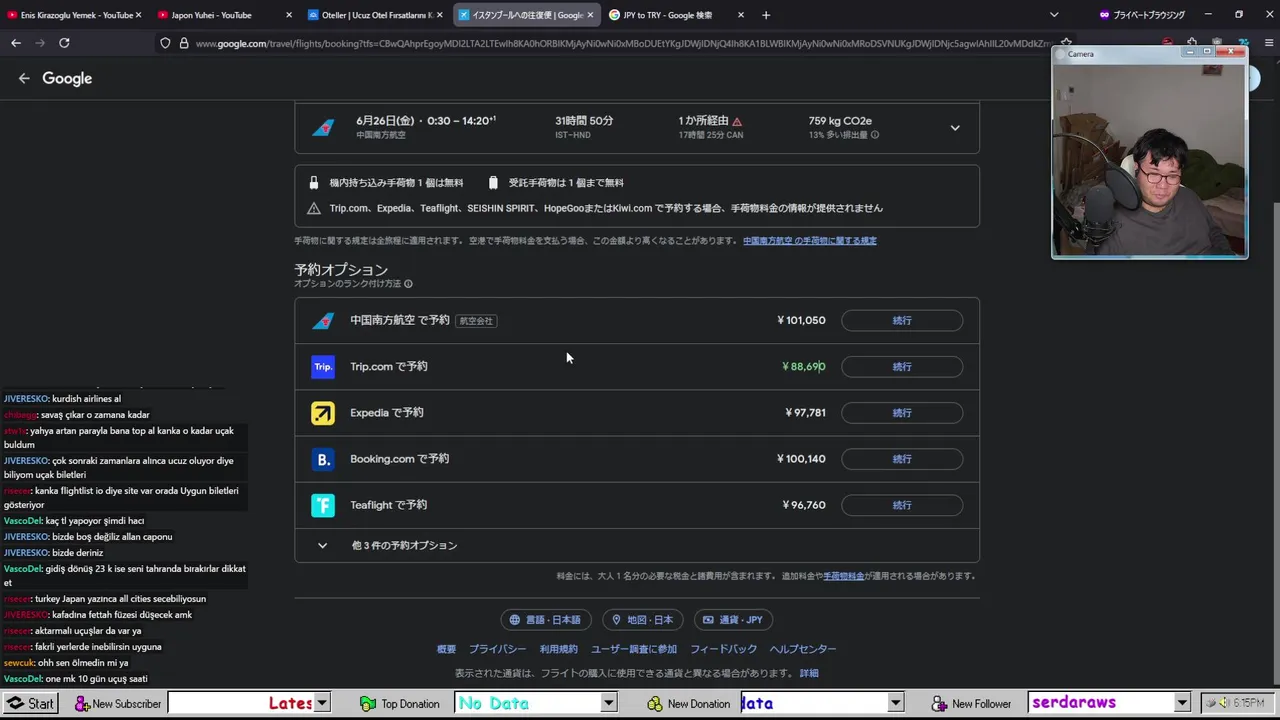Viewport: 1280px width, 720px height.
Task: Click the Trip.com logo icon
Action: point(323,367)
